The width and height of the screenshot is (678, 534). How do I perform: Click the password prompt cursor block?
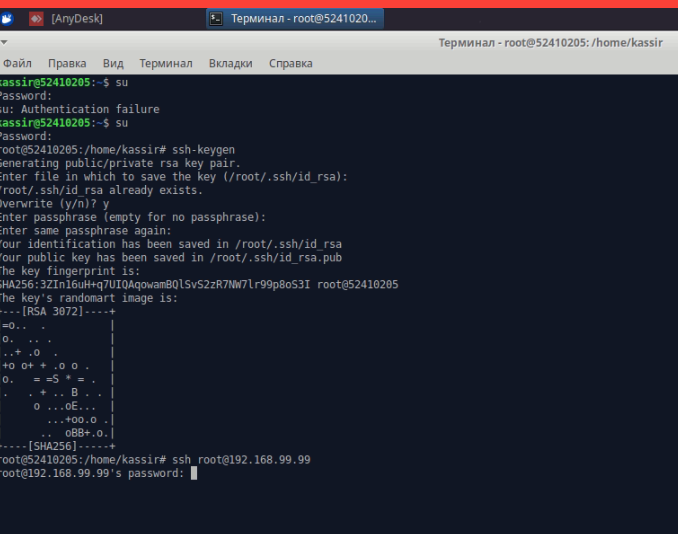point(194,473)
